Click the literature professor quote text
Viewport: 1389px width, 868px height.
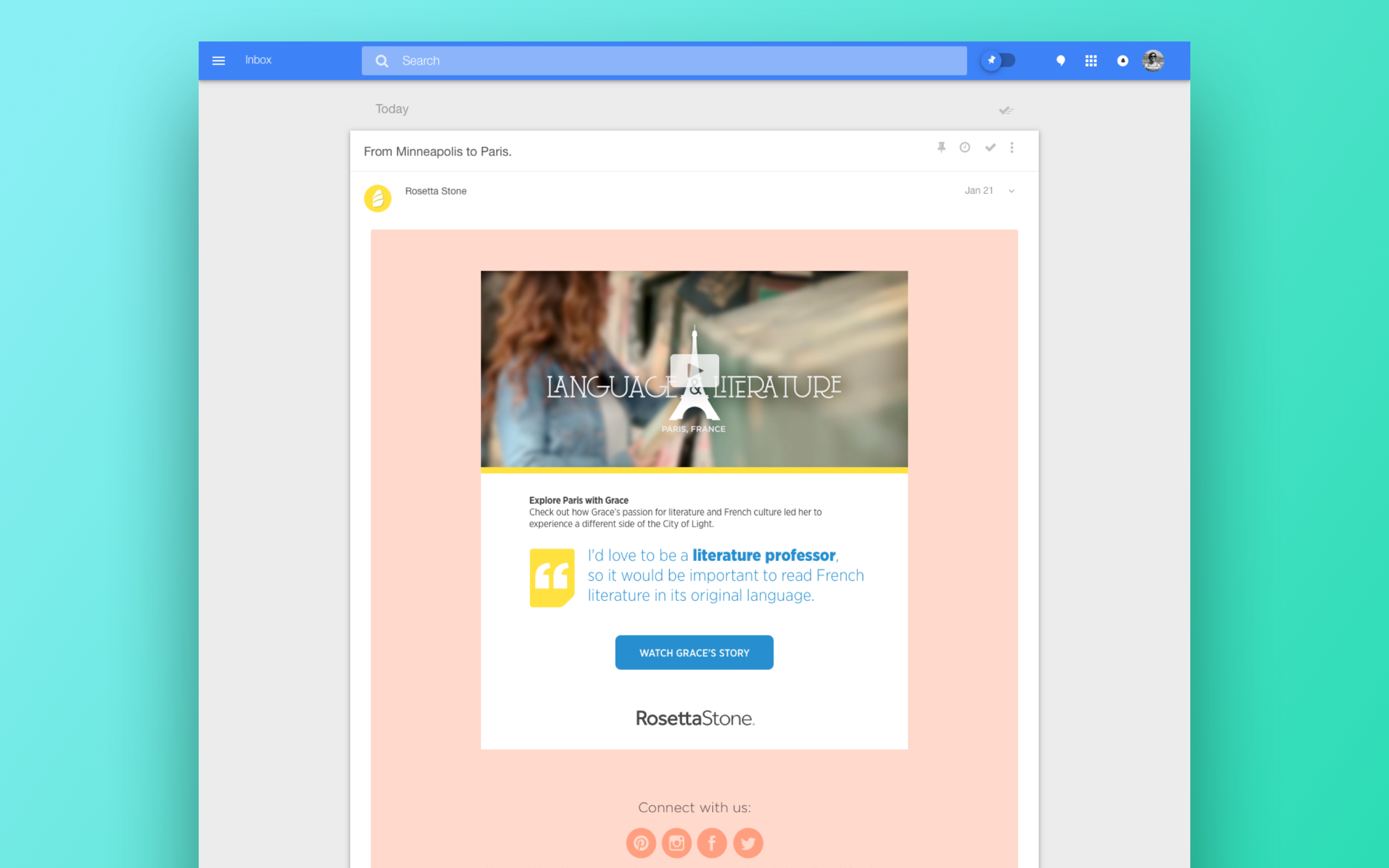[726, 575]
